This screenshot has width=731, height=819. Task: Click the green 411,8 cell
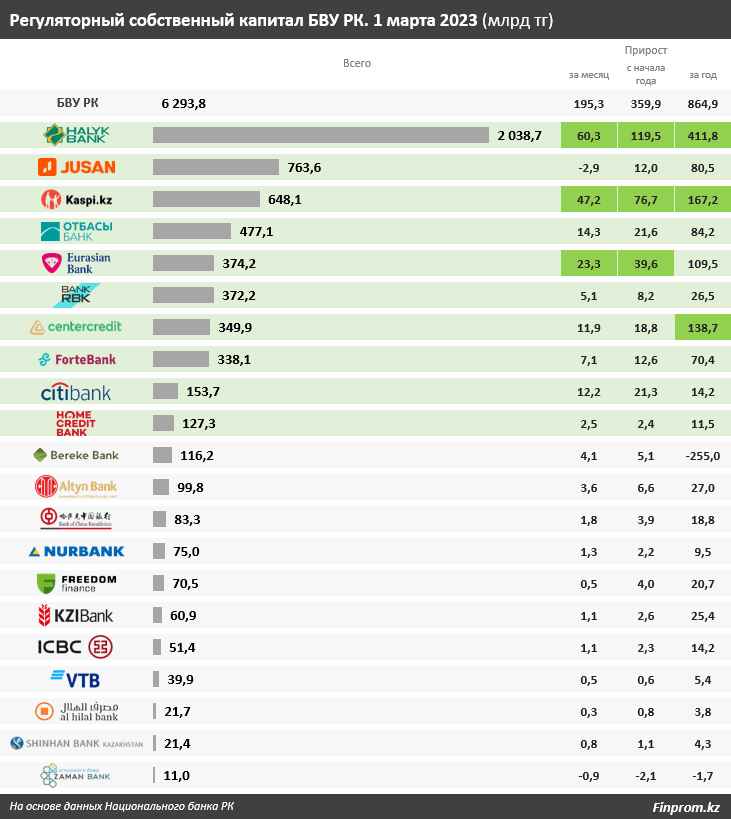[703, 135]
